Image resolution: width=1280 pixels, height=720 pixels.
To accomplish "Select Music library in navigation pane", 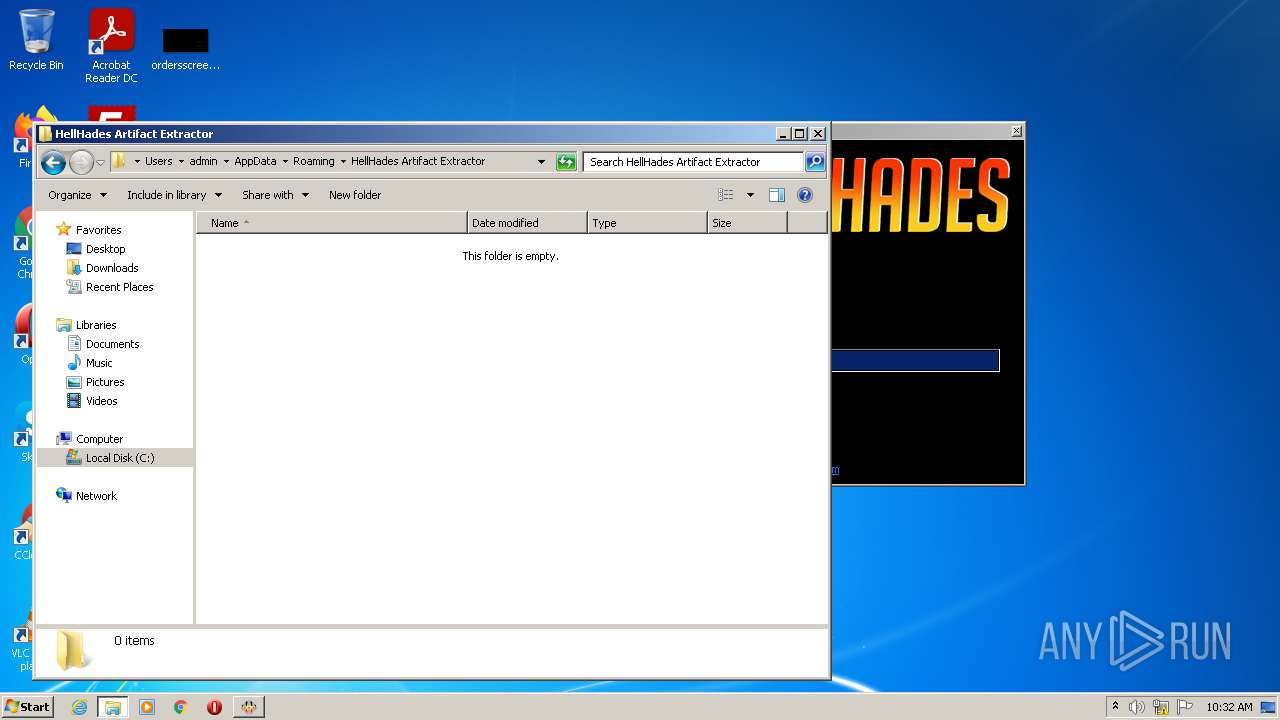I will [99, 362].
